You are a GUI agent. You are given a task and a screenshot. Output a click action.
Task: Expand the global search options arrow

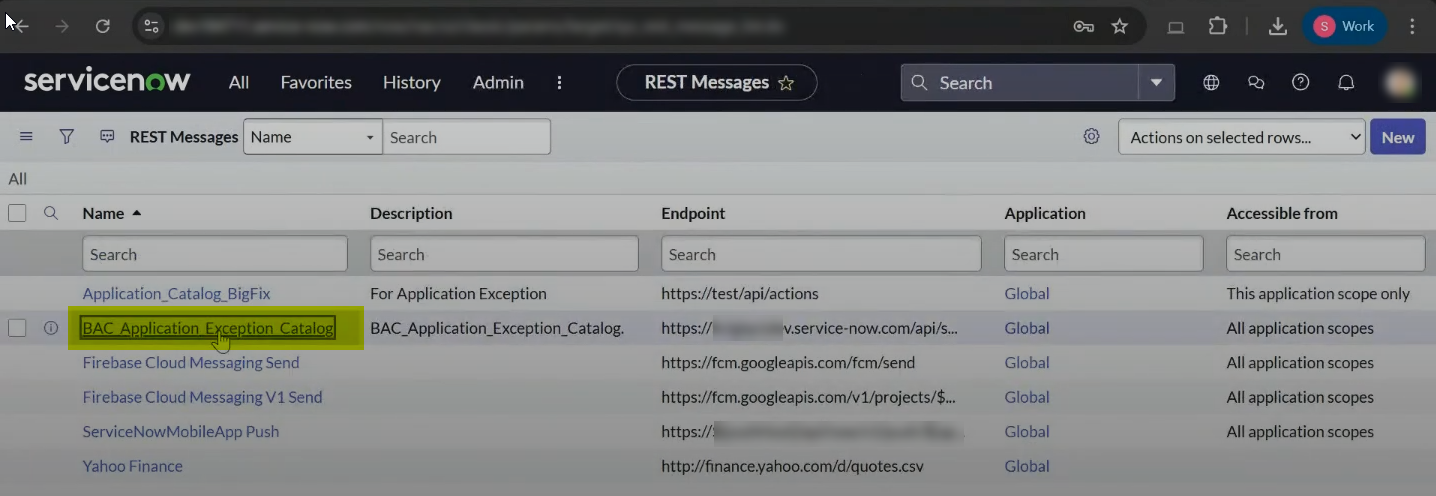point(1156,83)
